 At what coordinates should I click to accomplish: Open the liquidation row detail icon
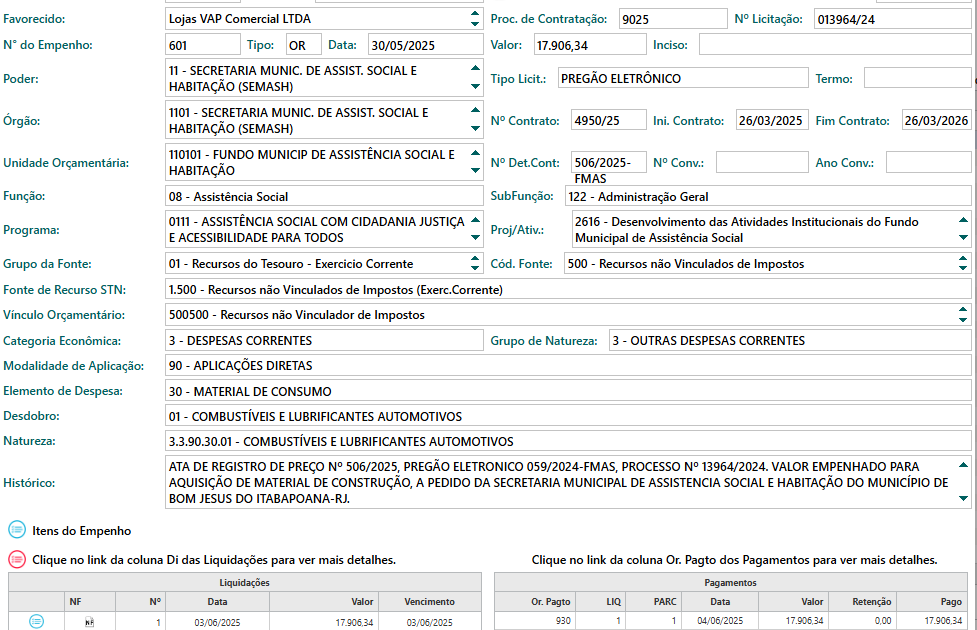36,622
